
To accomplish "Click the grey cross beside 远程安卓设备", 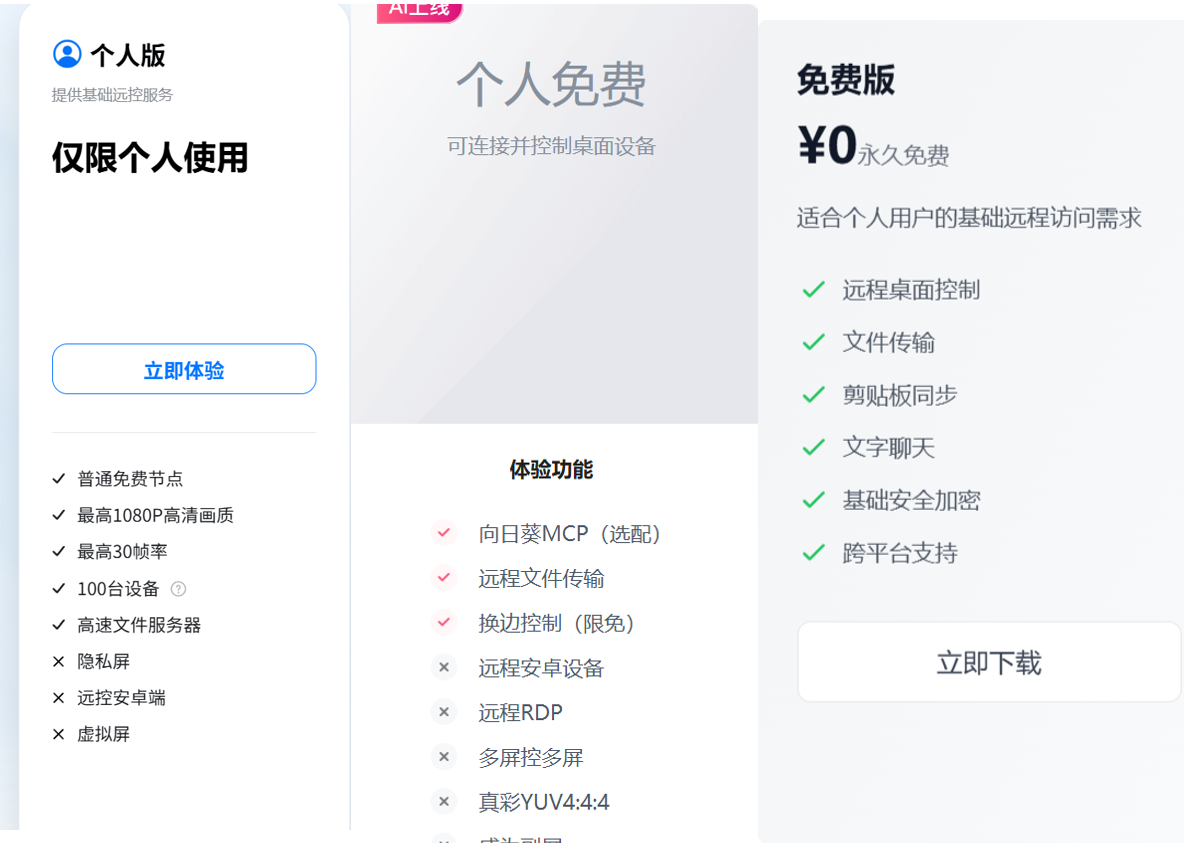I will click(x=444, y=667).
